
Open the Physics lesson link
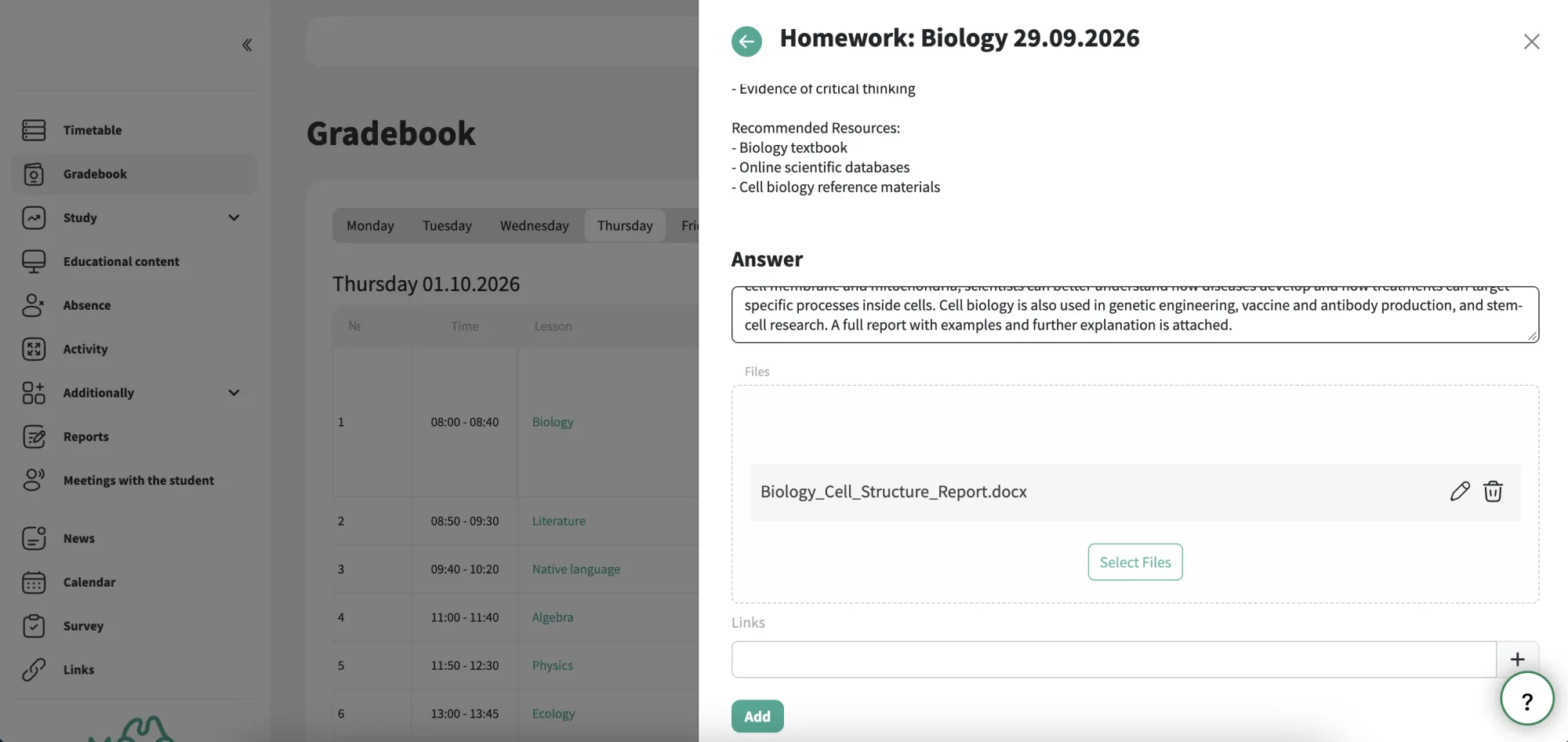click(553, 665)
